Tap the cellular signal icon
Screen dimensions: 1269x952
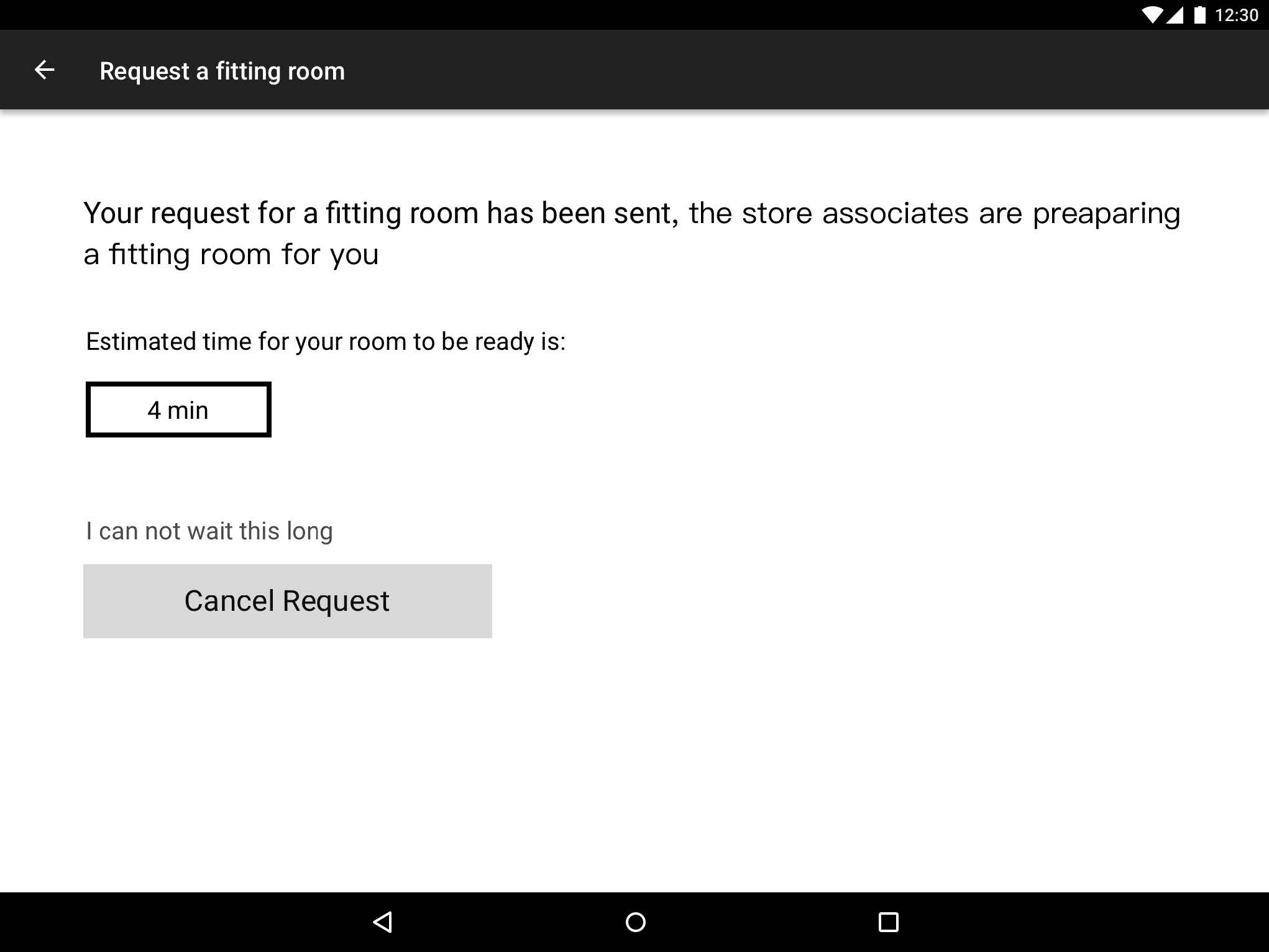coord(1175,15)
